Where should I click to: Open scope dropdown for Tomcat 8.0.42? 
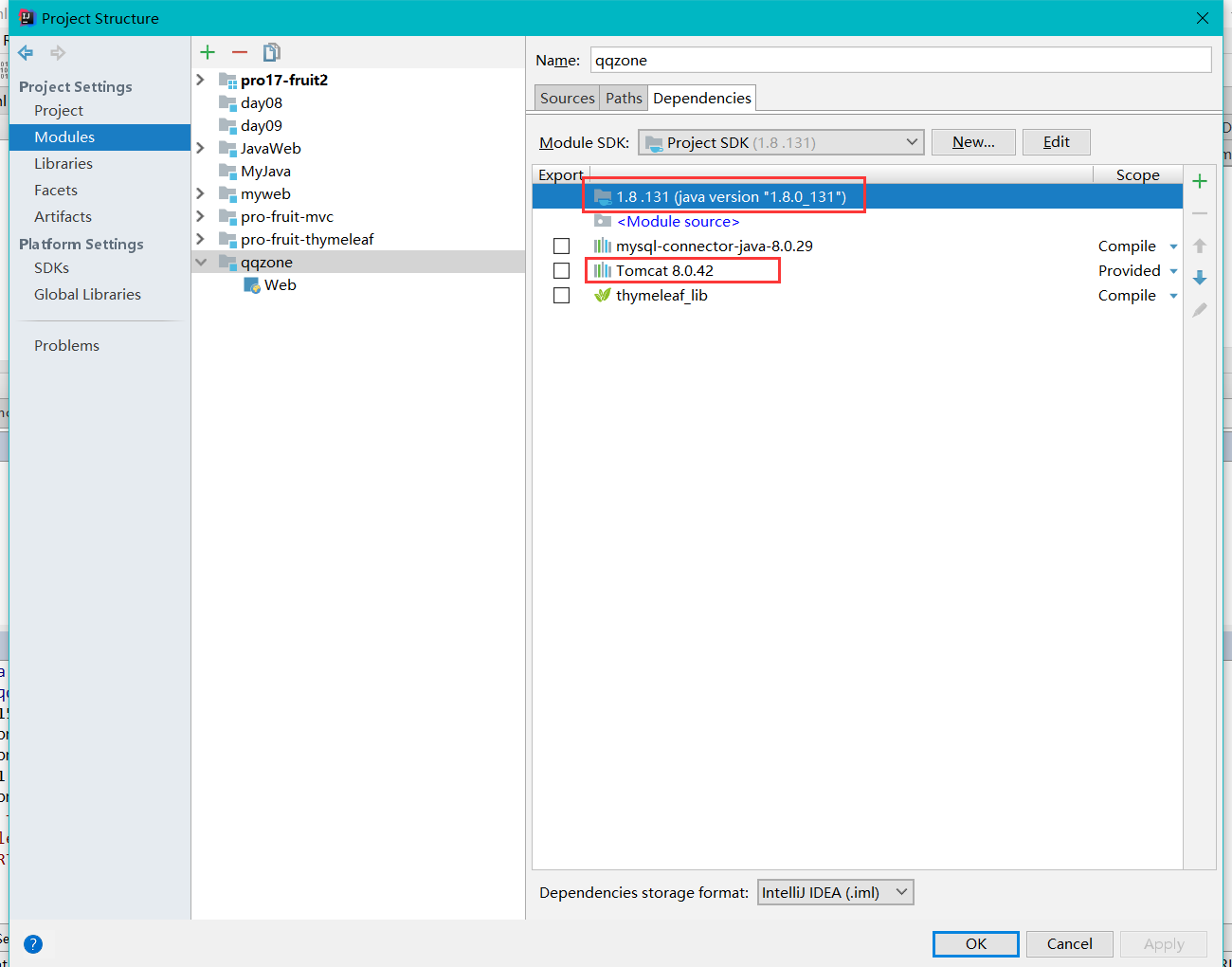(1173, 271)
